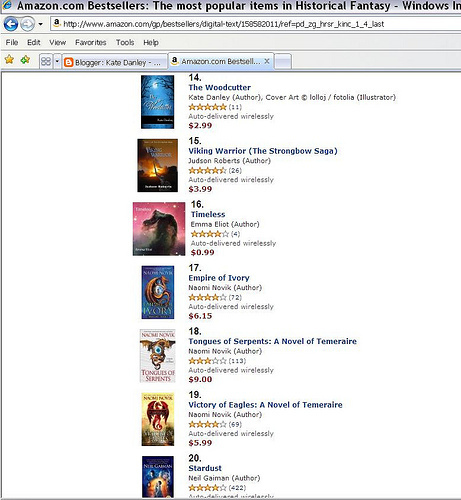Screen dimensions: 461x500
Task: Expand the tab list dropdown arrow
Action: pyautogui.click(x=57, y=62)
